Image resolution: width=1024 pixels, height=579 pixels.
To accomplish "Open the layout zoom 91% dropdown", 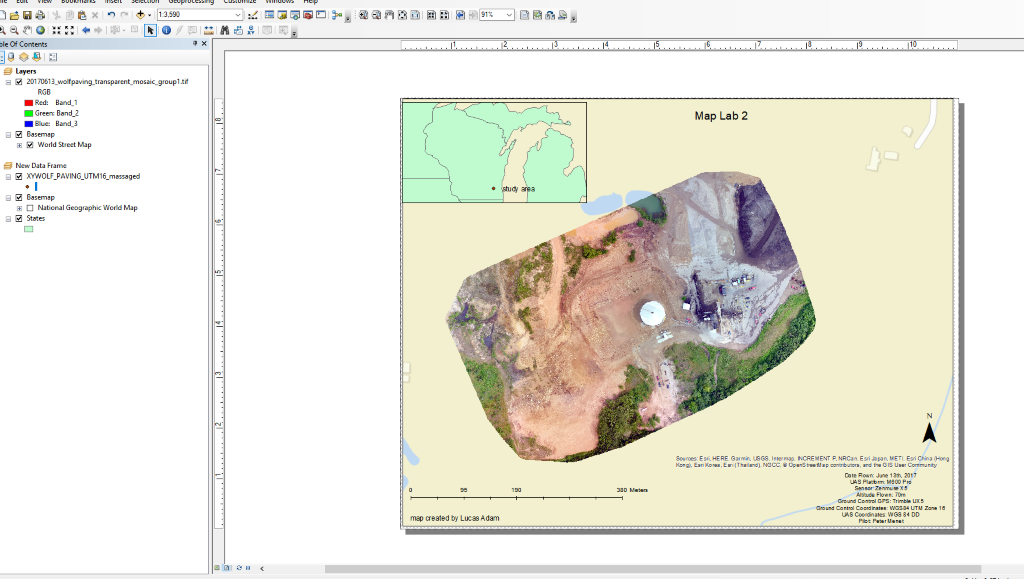I will [x=509, y=15].
